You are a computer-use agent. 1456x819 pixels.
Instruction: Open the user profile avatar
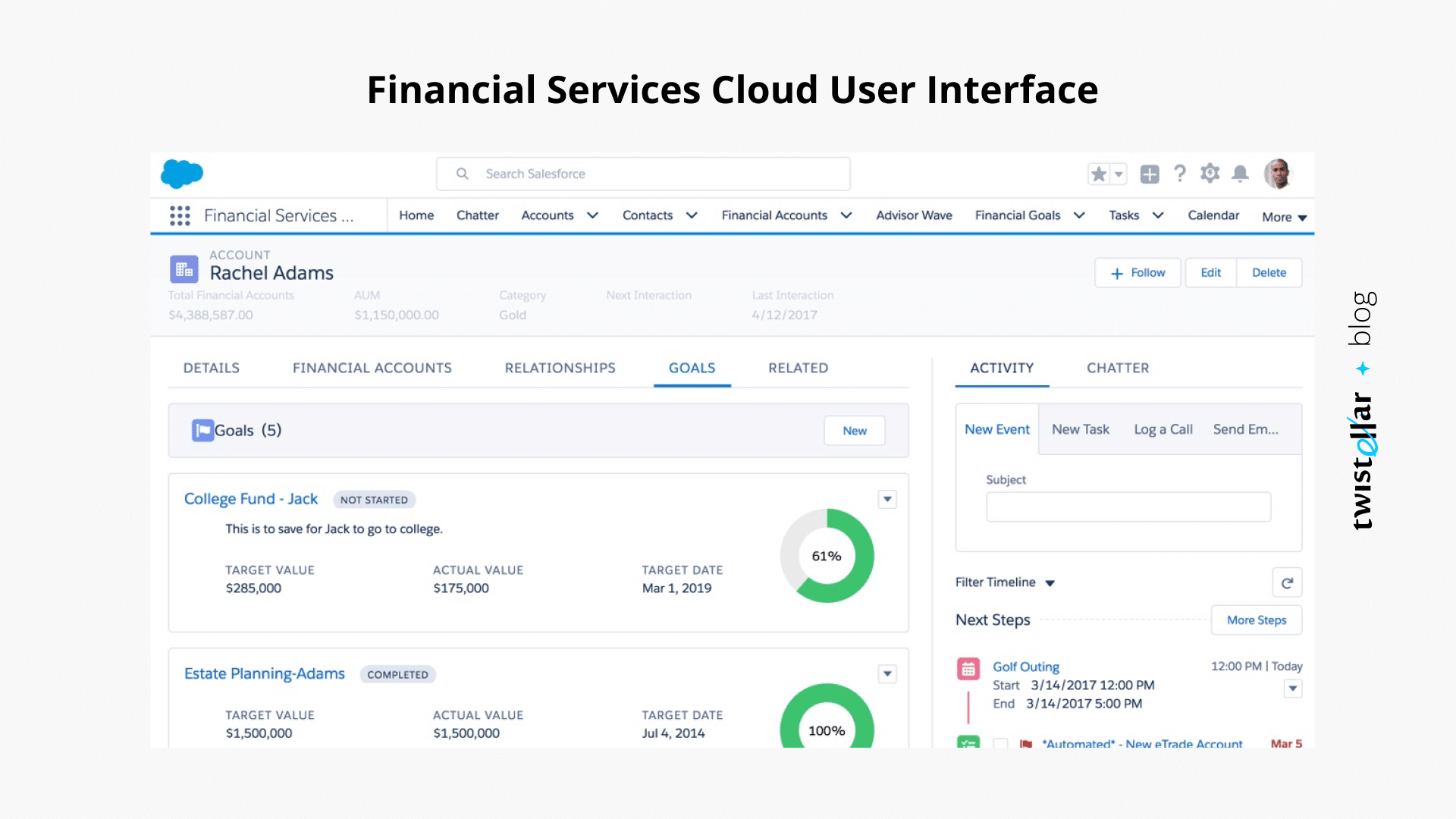1278,174
